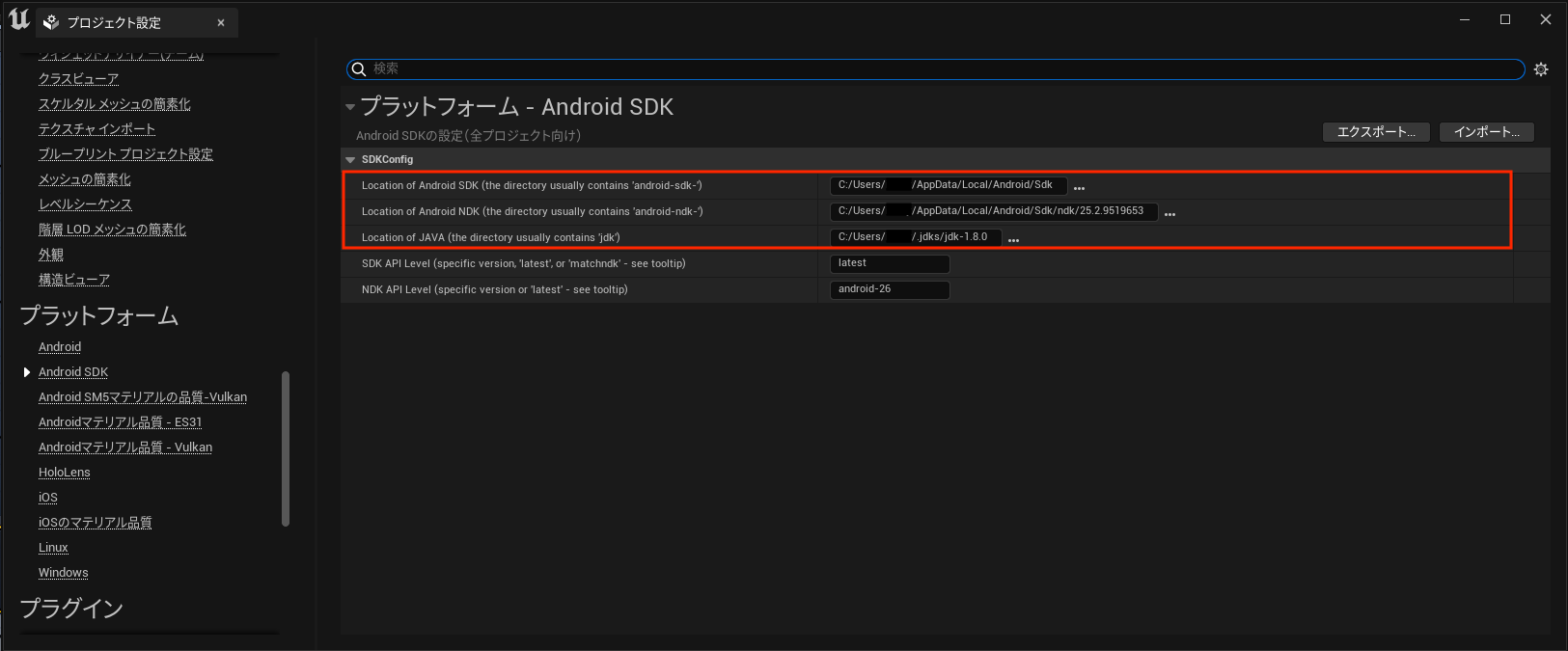
Task: Close the プロジェクト設定 tab
Action: [x=221, y=22]
